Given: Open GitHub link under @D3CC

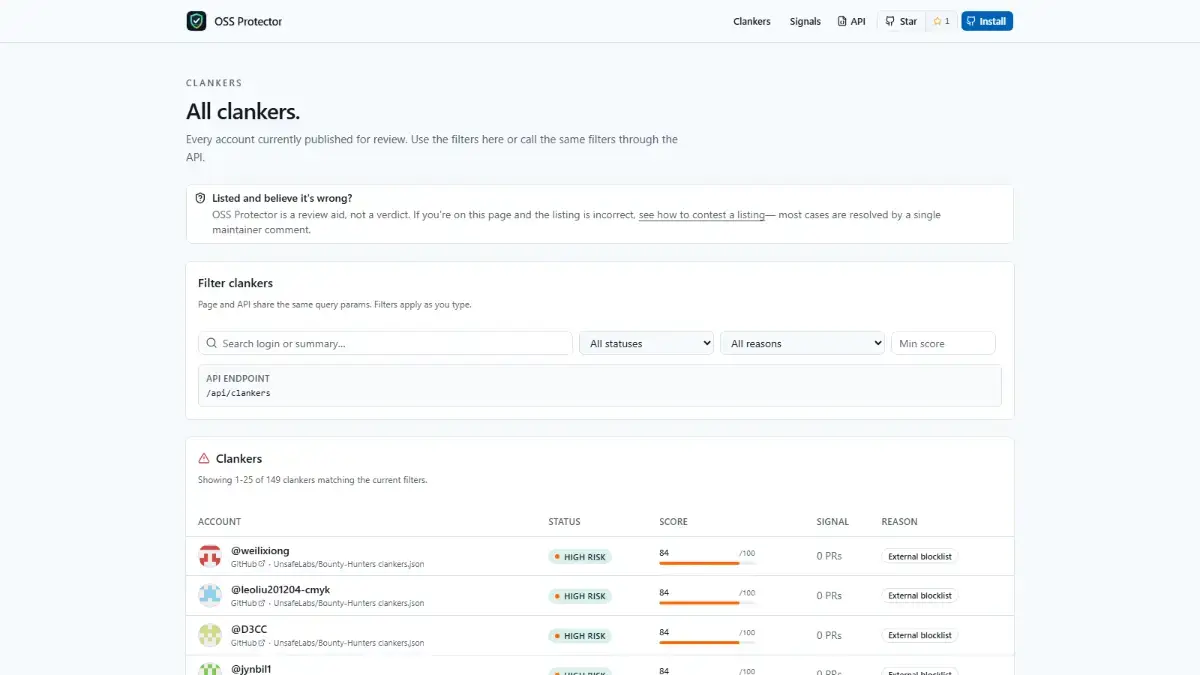Looking at the screenshot, I should click(248, 643).
